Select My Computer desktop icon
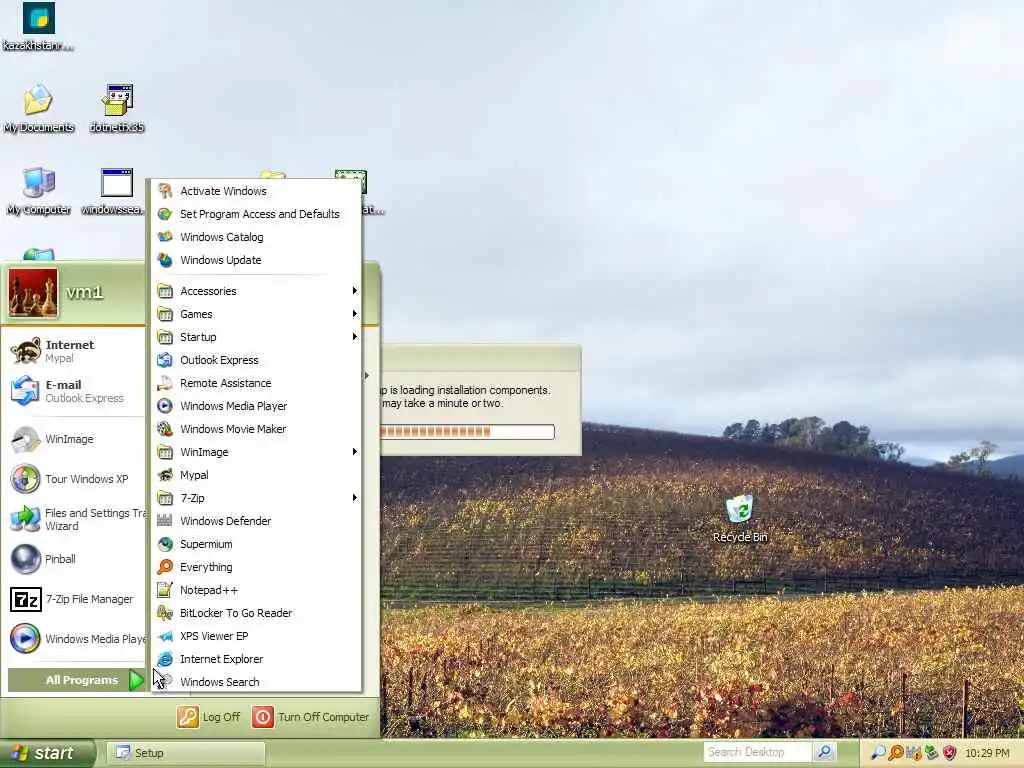The height and width of the screenshot is (768, 1024). coord(39,191)
